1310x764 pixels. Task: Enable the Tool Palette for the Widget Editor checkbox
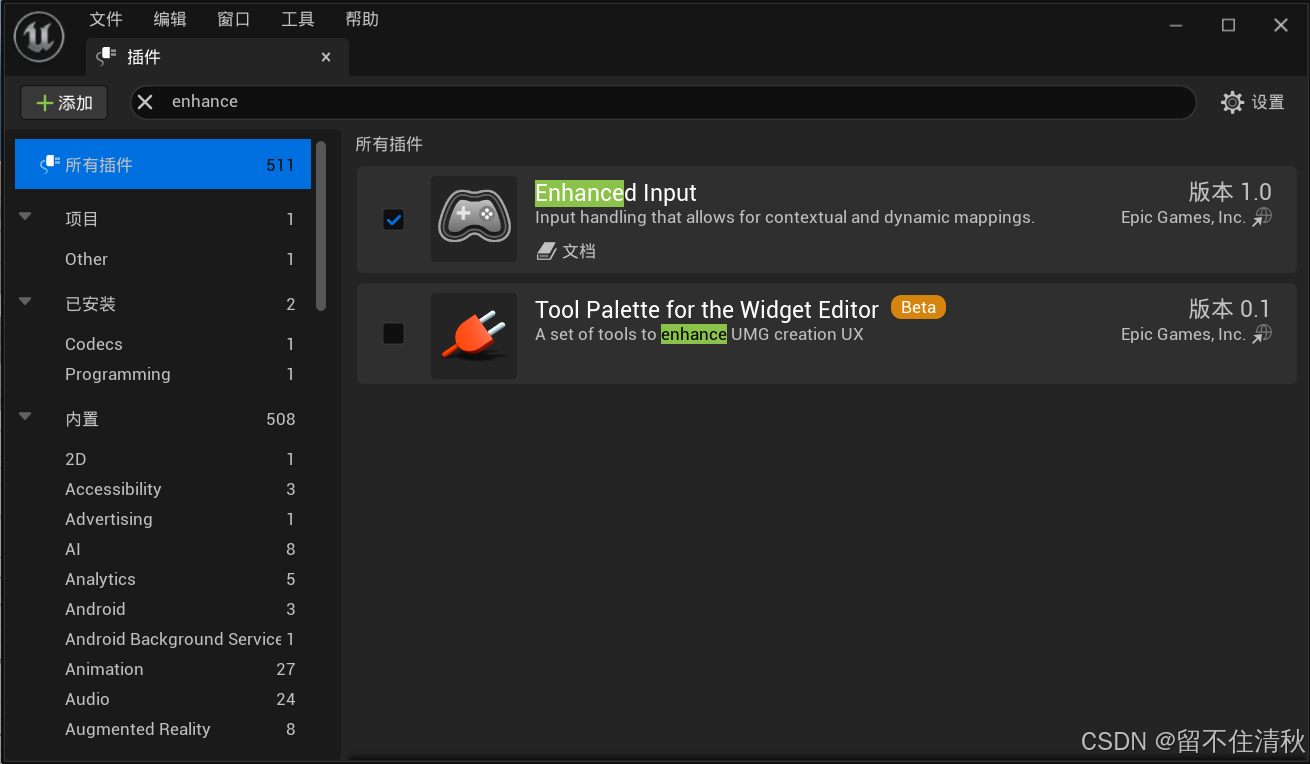[394, 333]
